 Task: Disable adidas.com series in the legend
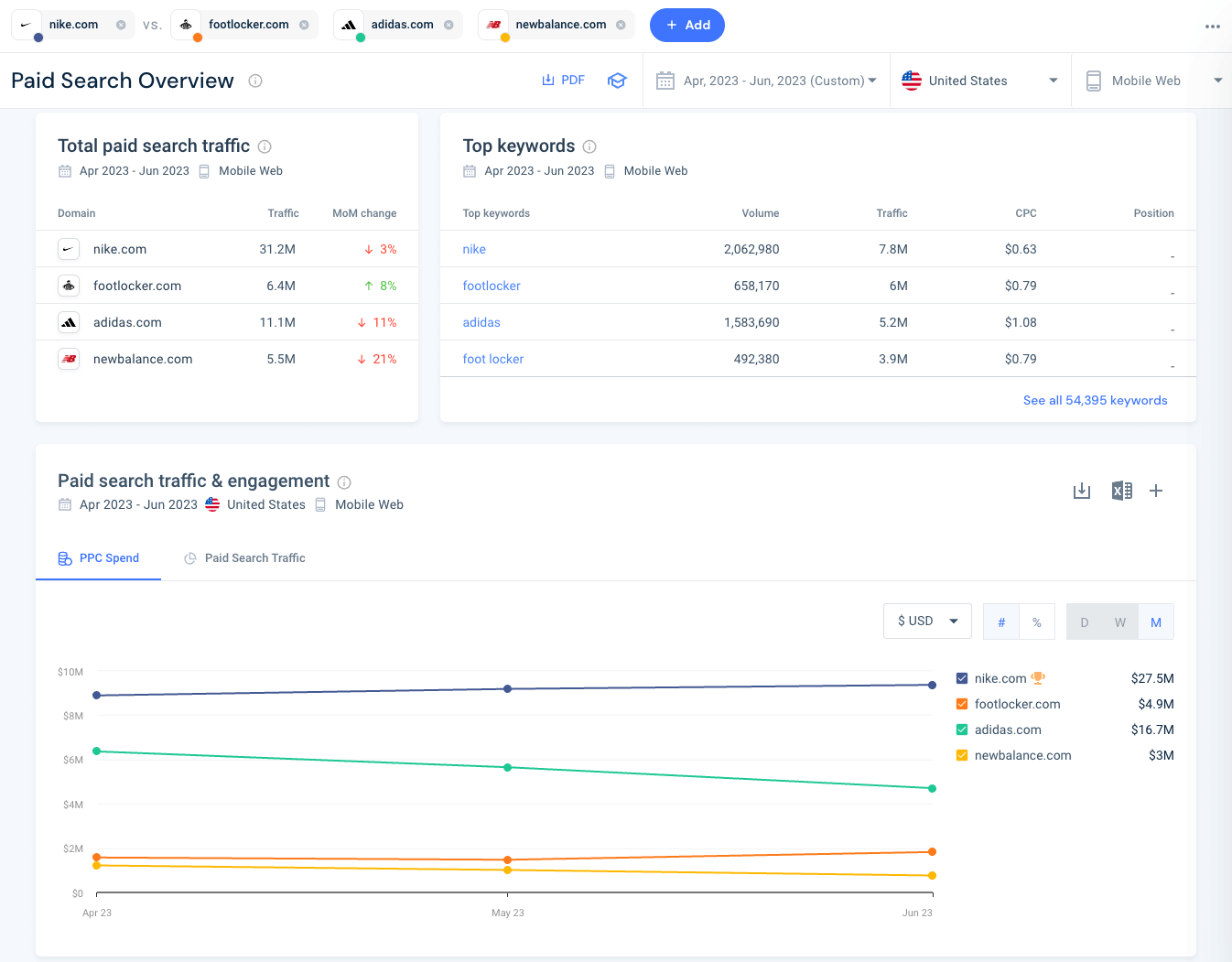click(x=963, y=730)
